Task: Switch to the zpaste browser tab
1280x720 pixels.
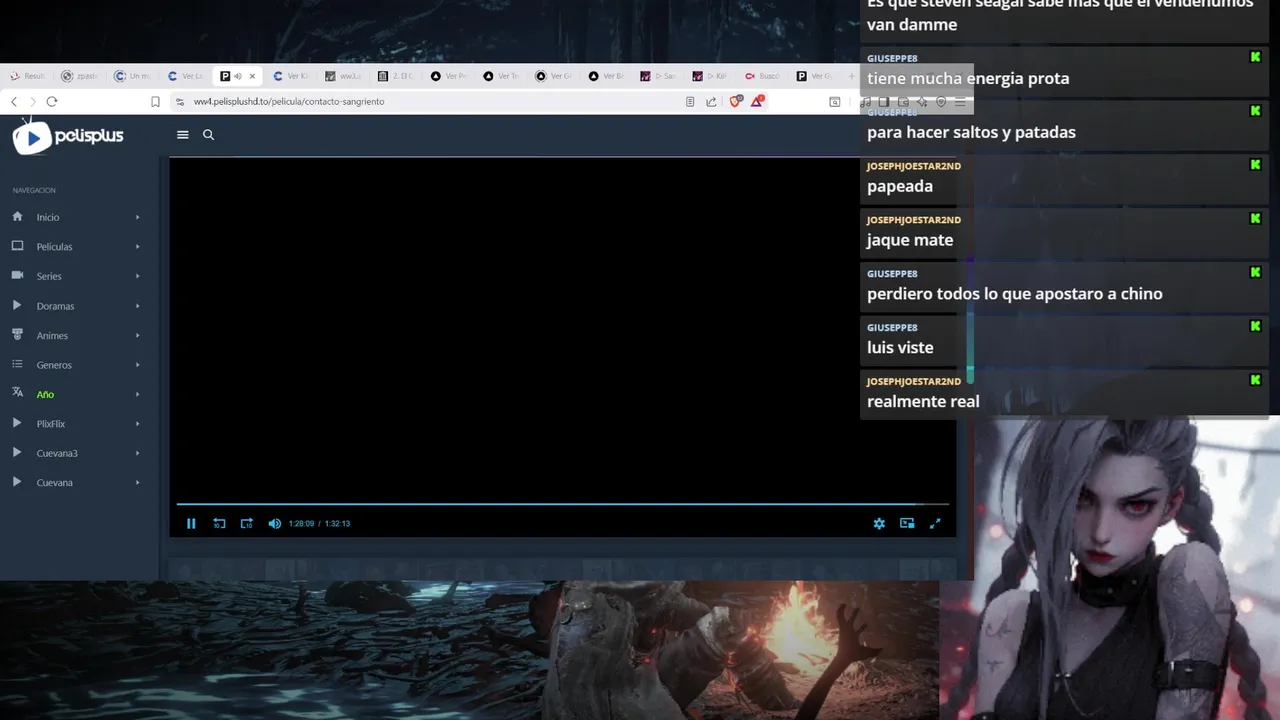Action: pyautogui.click(x=79, y=76)
